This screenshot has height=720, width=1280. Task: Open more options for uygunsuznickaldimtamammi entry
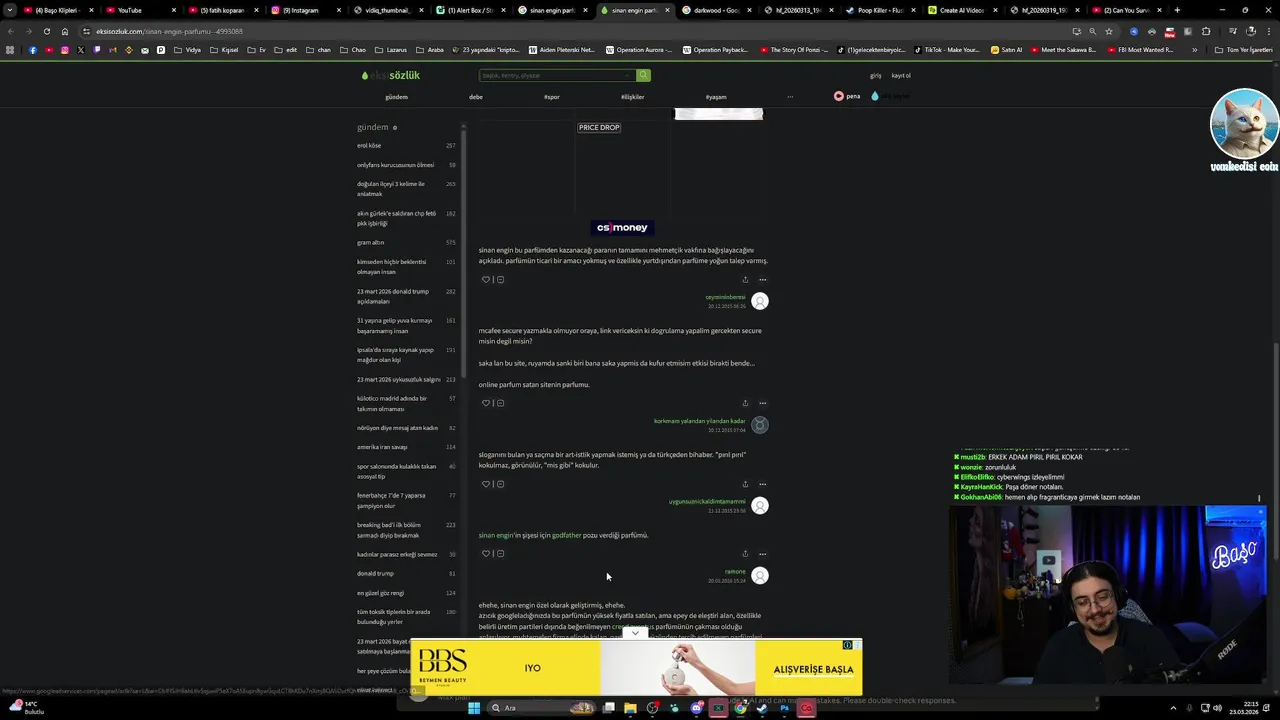click(762, 484)
